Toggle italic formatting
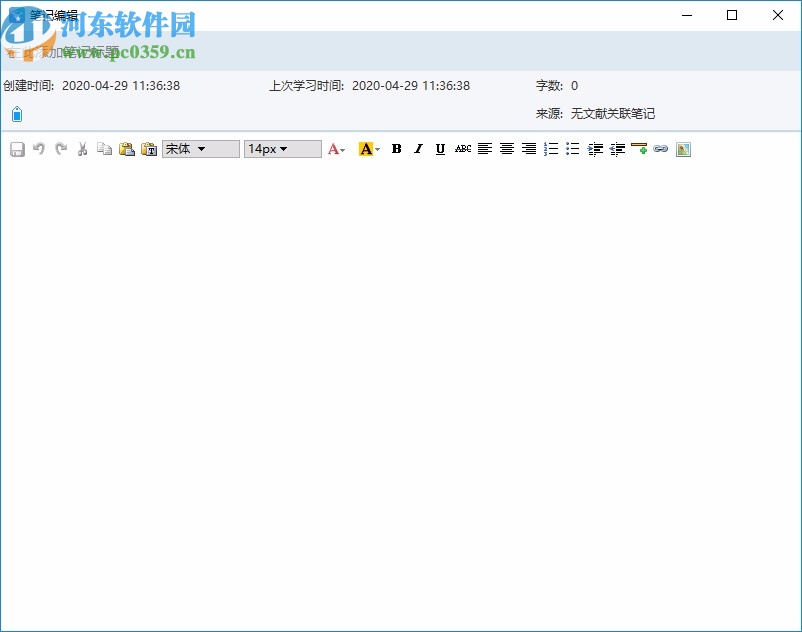The height and width of the screenshot is (632, 802). 418,149
